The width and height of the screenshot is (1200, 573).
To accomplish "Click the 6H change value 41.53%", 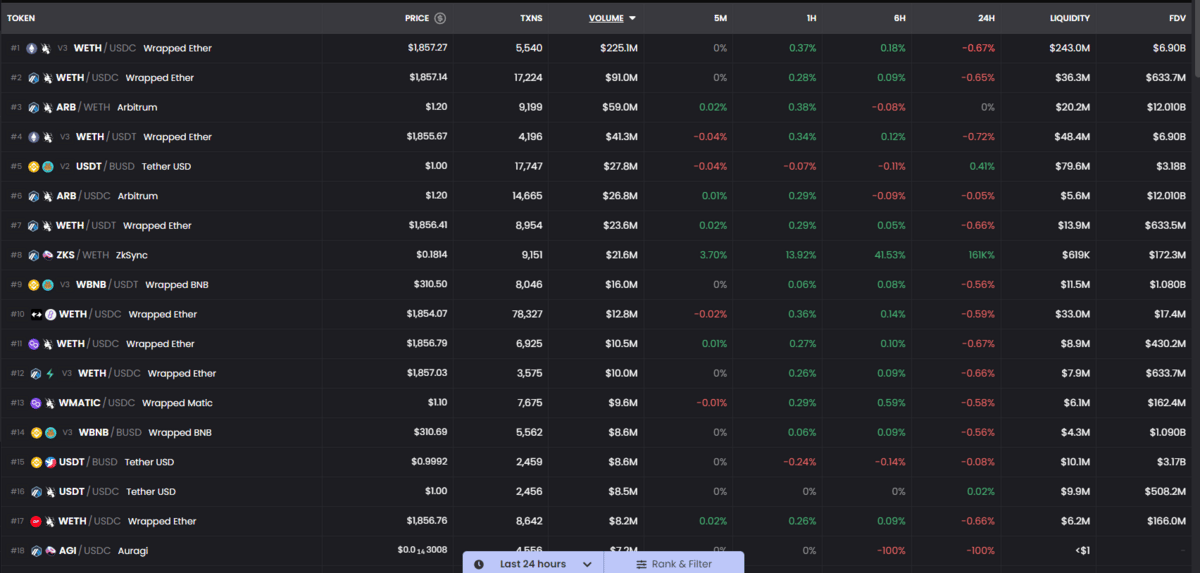I will click(x=888, y=255).
